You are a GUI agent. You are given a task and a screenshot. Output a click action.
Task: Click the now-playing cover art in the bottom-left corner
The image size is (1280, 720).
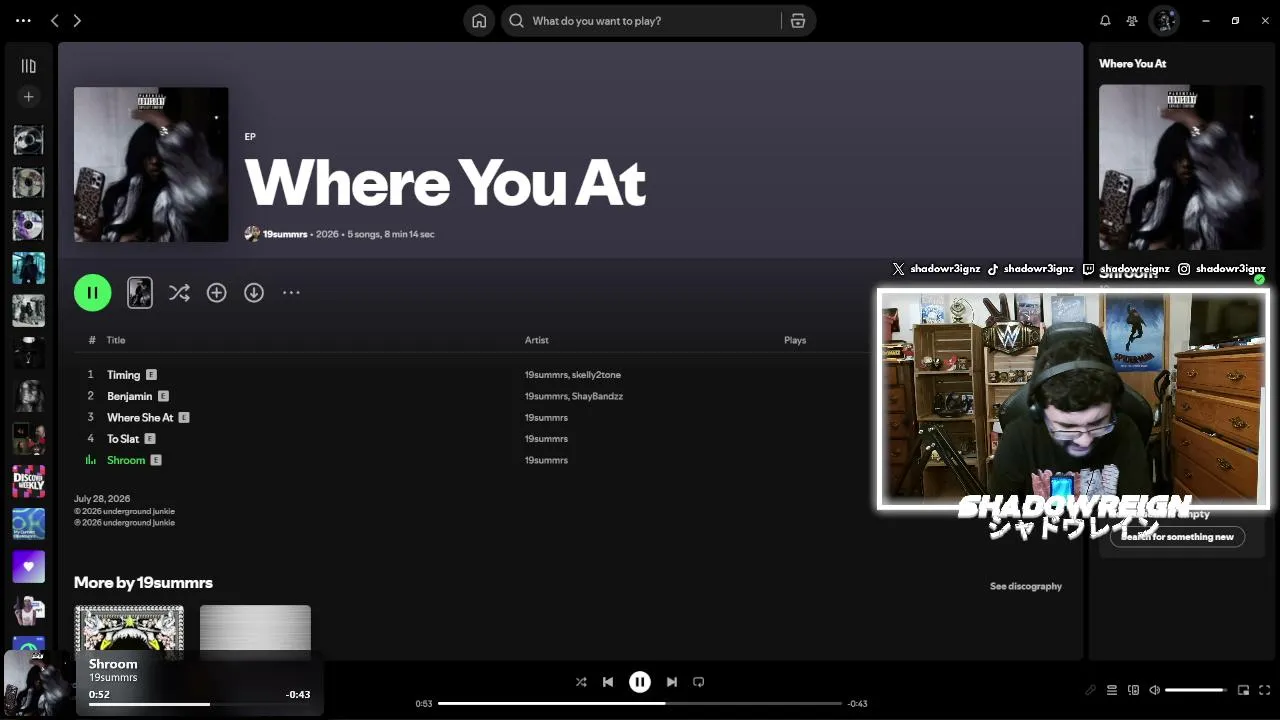coord(38,683)
